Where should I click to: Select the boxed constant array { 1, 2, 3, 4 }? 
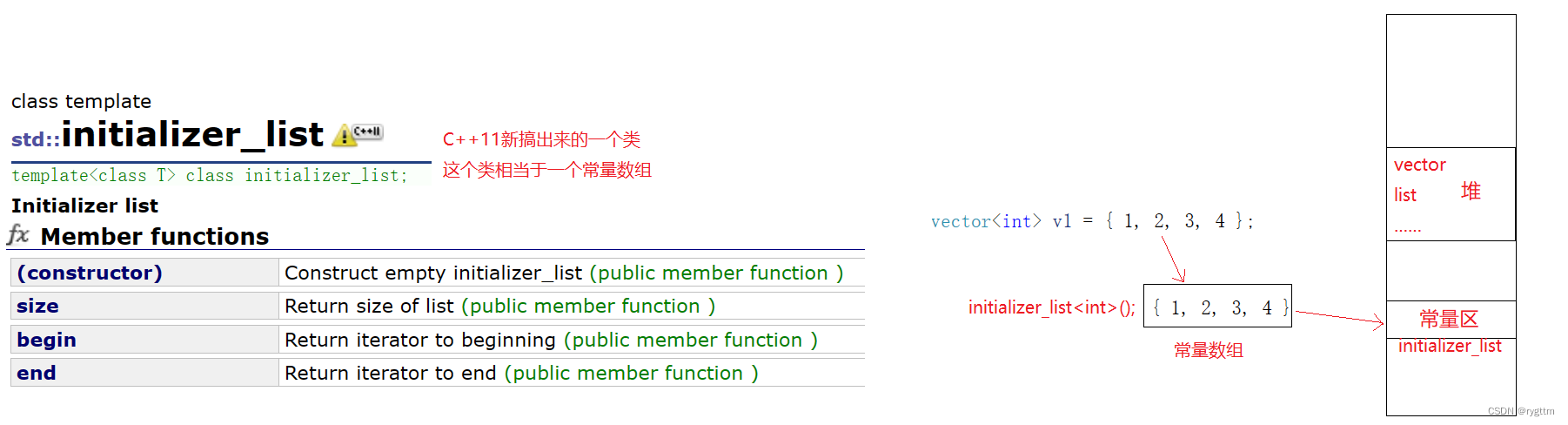click(1217, 306)
